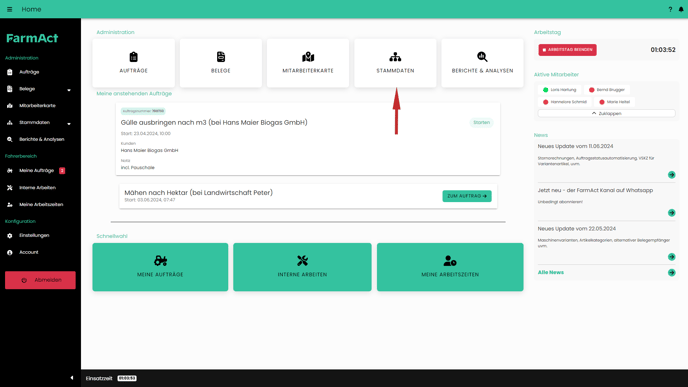Image resolution: width=688 pixels, height=387 pixels.
Task: Click the Zum Auftrag button
Action: pyautogui.click(x=467, y=196)
